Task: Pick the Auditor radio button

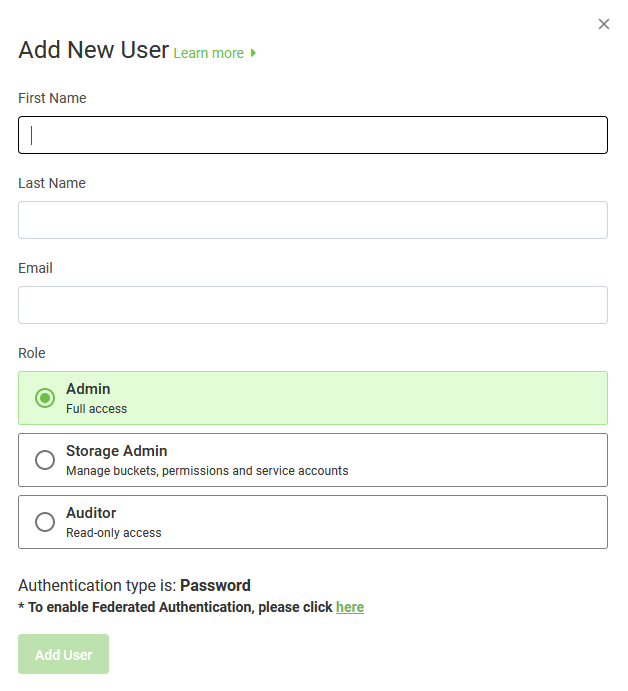Action: [45, 522]
